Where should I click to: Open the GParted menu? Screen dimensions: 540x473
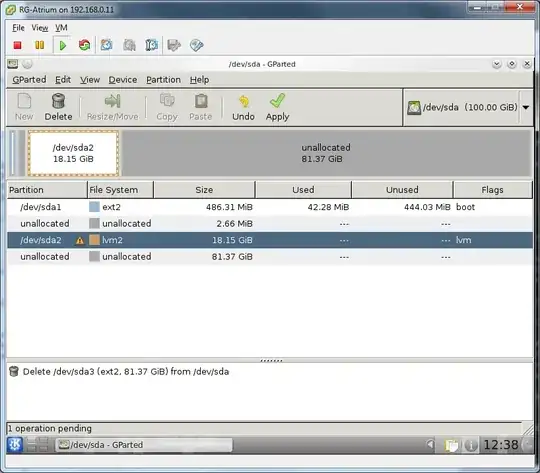29,80
